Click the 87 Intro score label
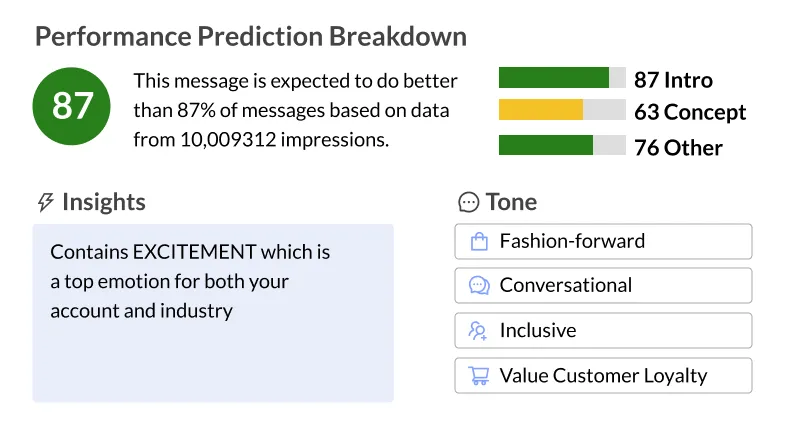The height and width of the screenshot is (433, 789). [x=673, y=80]
